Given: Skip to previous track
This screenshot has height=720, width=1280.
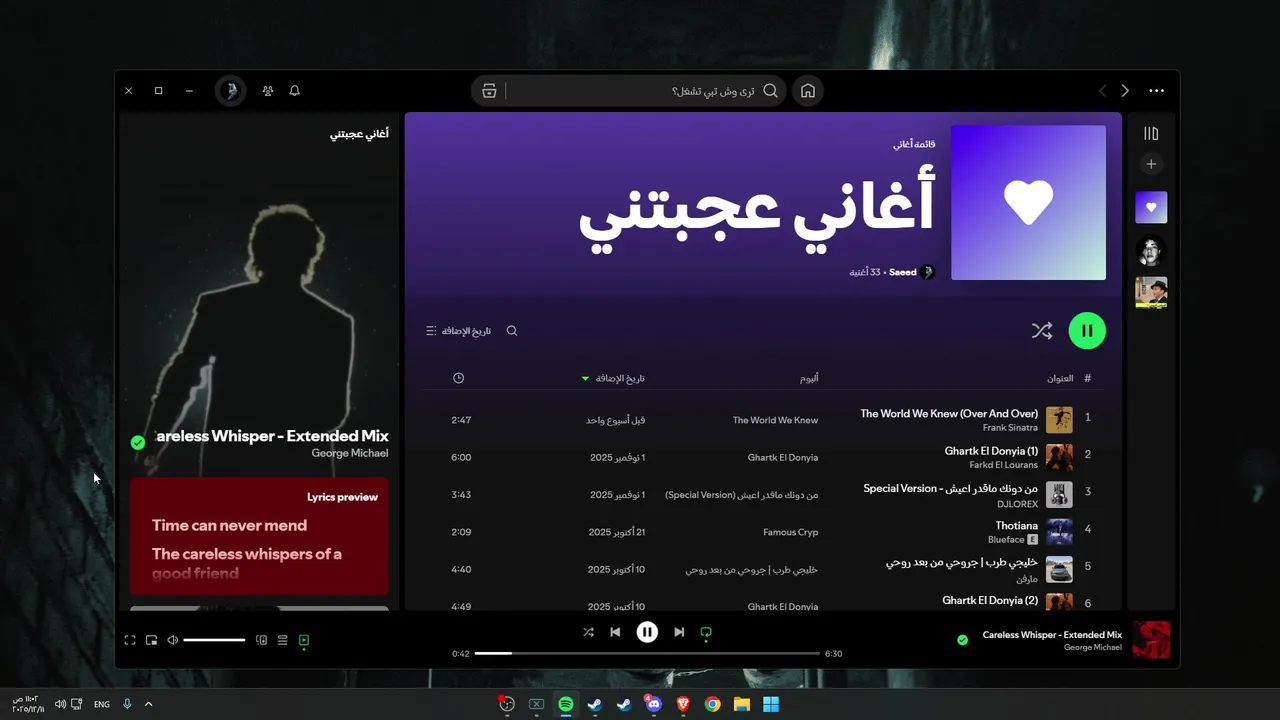Looking at the screenshot, I should 615,632.
